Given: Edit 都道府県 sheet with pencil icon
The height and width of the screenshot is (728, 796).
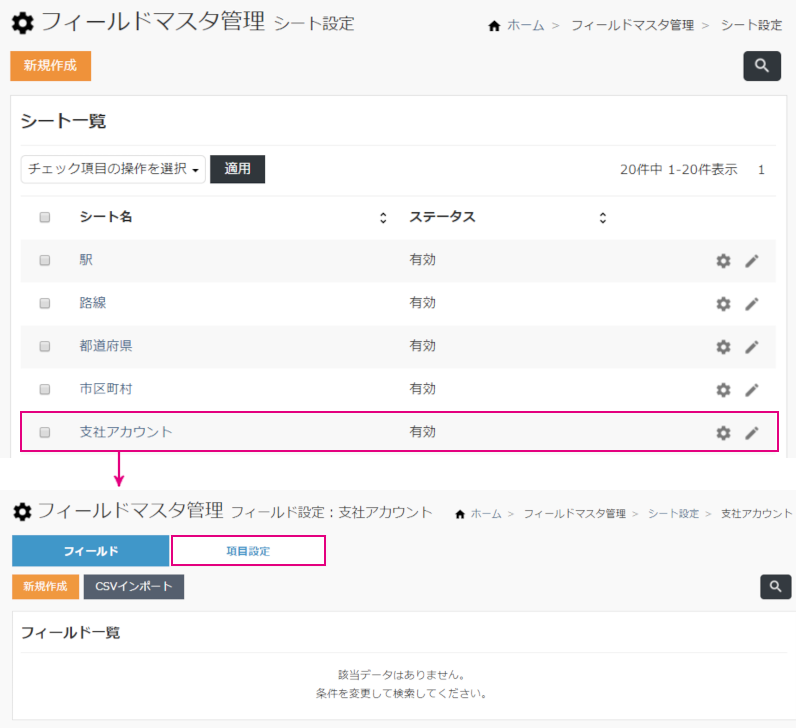Looking at the screenshot, I should pyautogui.click(x=752, y=347).
